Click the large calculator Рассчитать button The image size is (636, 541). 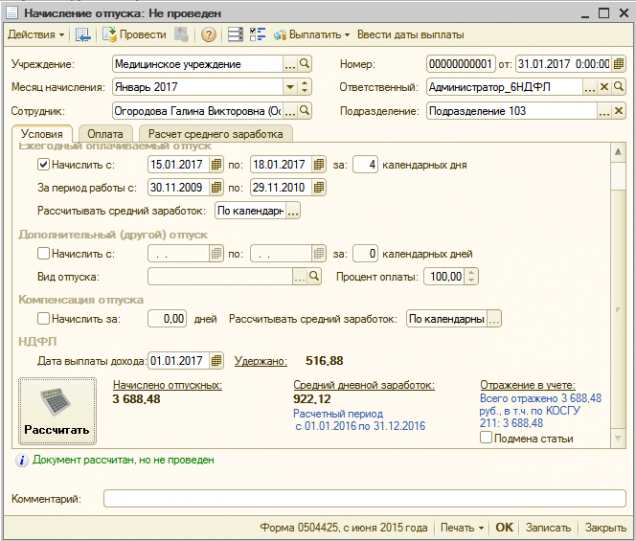(x=57, y=410)
